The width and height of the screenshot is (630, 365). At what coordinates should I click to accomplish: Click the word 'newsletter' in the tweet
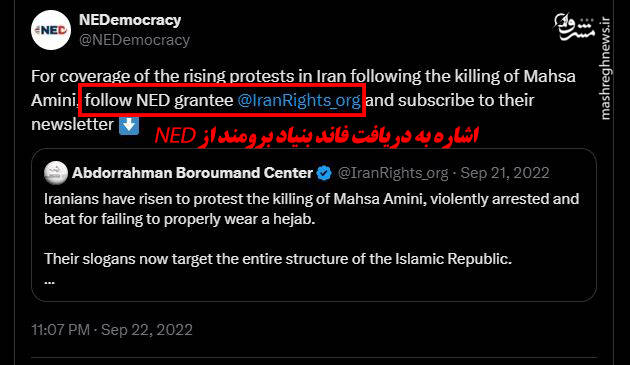pyautogui.click(x=72, y=125)
